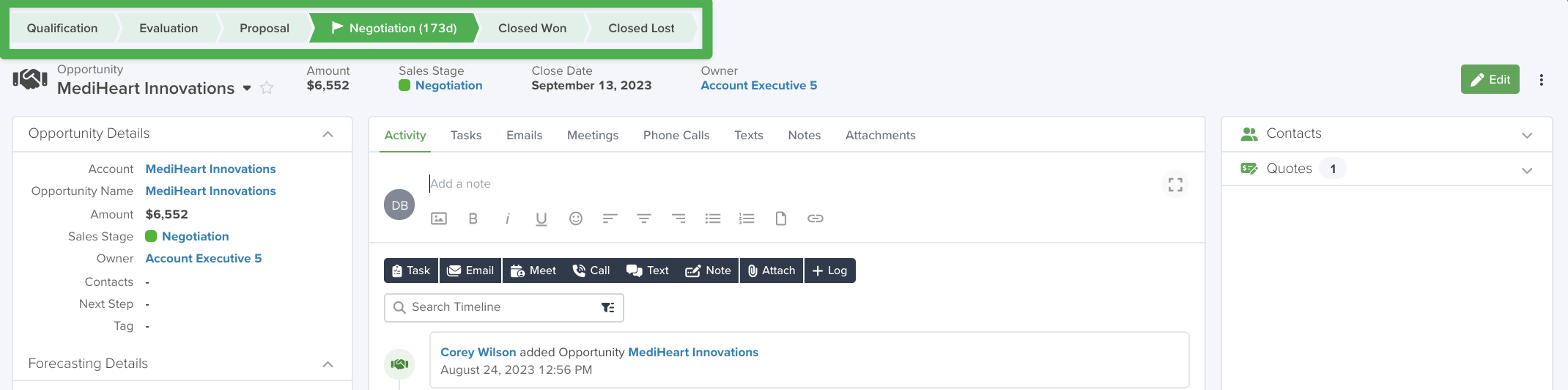This screenshot has width=1568, height=390.
Task: Open the emoji picker icon
Action: [x=576, y=218]
